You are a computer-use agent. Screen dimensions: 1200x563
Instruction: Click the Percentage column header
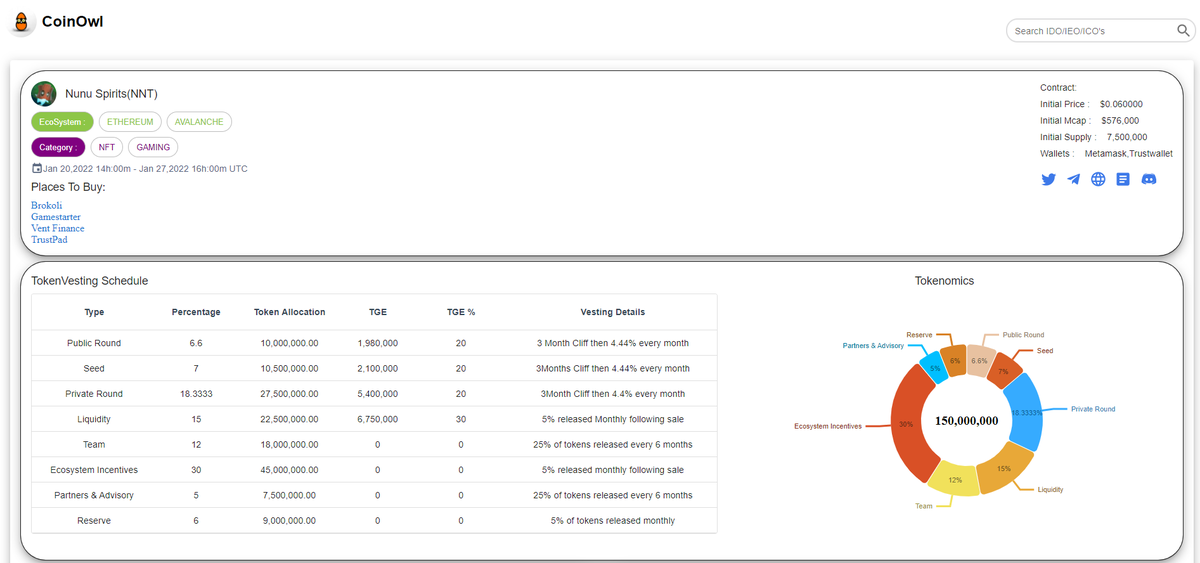point(196,312)
